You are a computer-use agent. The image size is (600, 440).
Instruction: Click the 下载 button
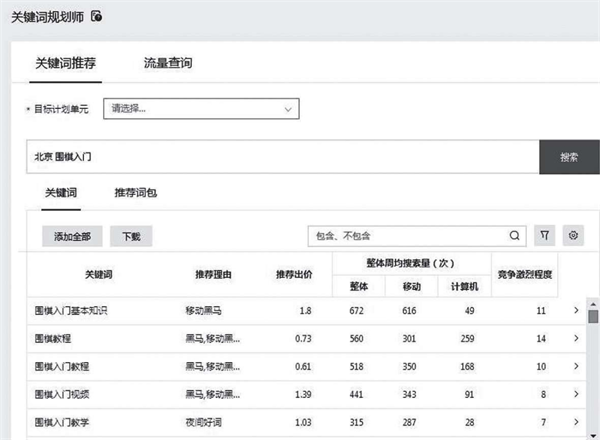pyautogui.click(x=131, y=236)
